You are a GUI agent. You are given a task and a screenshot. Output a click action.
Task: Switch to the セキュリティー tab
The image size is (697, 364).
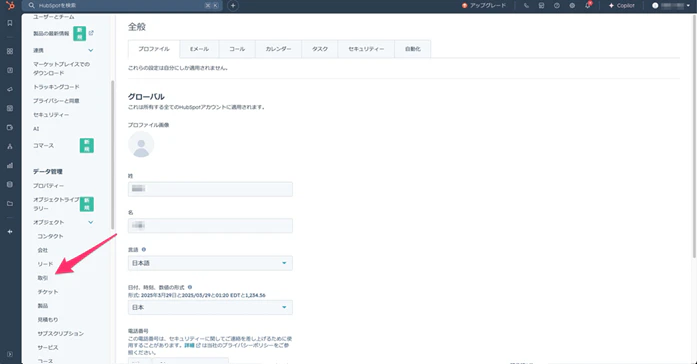click(x=366, y=49)
